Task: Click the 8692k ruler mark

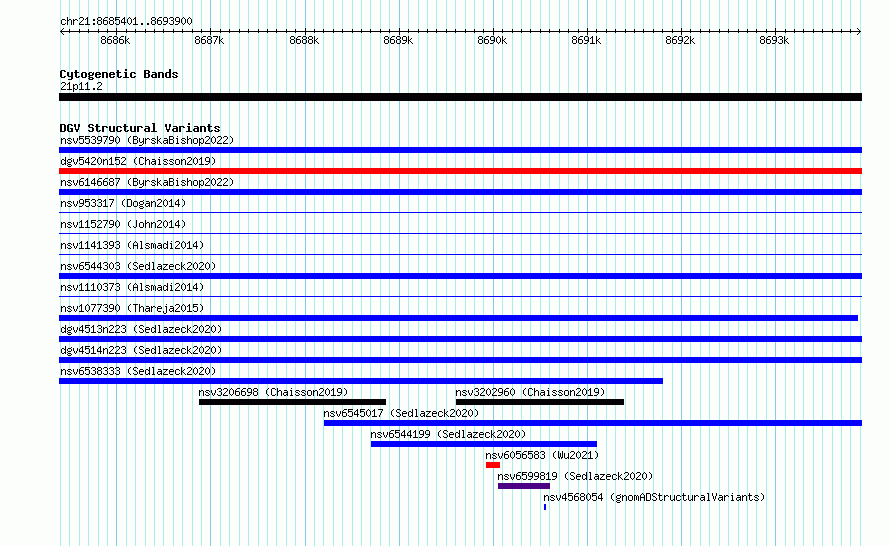Action: pos(680,40)
